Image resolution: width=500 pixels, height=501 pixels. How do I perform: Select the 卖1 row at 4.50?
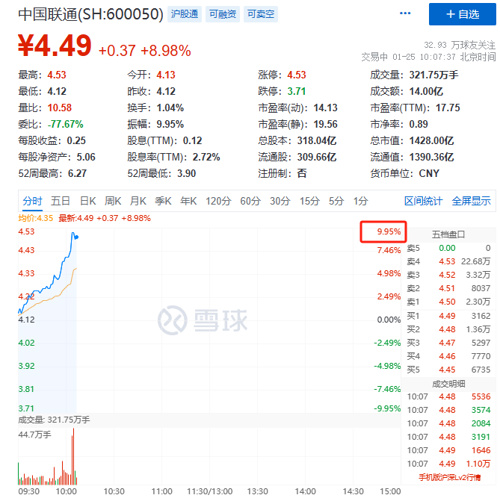pos(448,302)
